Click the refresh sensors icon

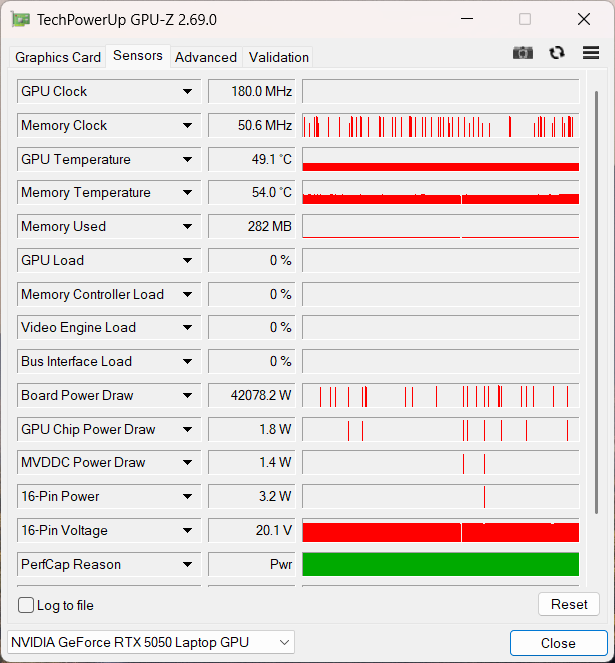[x=557, y=53]
